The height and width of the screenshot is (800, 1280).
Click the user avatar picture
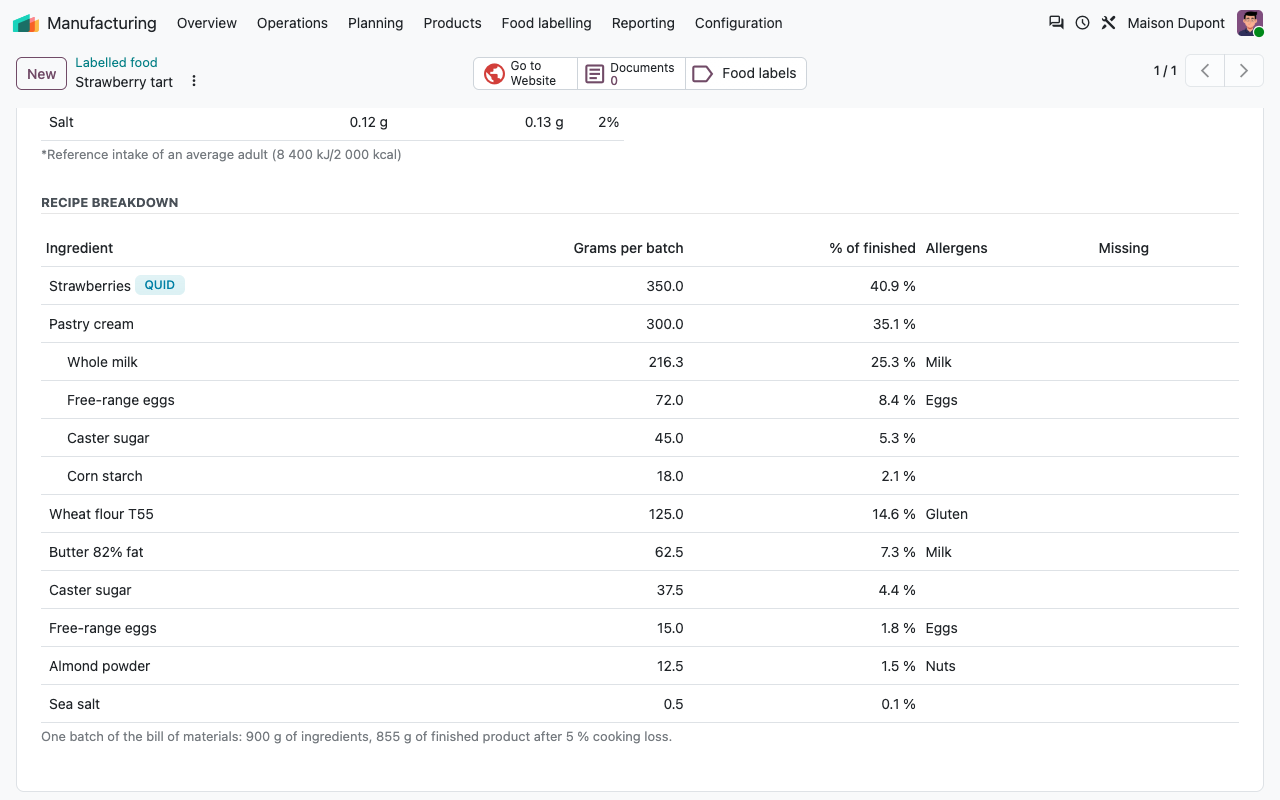(x=1250, y=23)
